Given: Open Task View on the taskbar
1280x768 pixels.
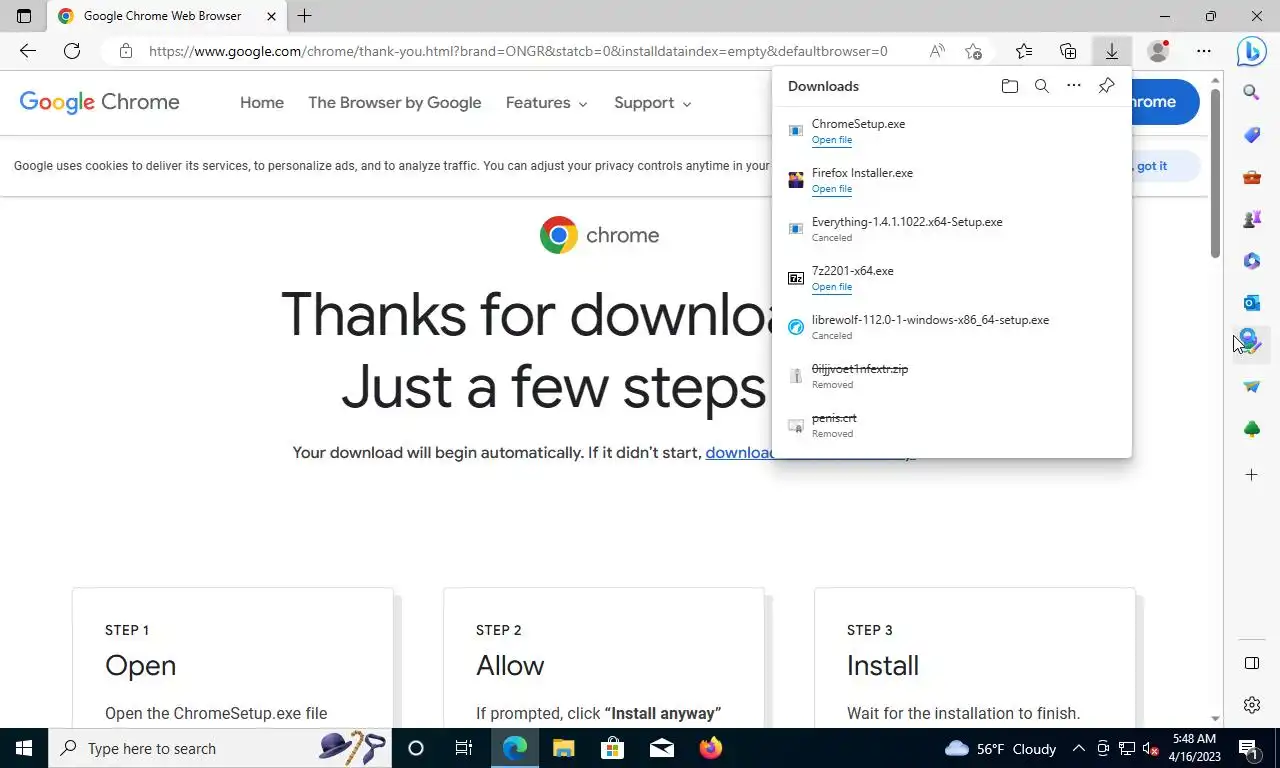Looking at the screenshot, I should (464, 748).
